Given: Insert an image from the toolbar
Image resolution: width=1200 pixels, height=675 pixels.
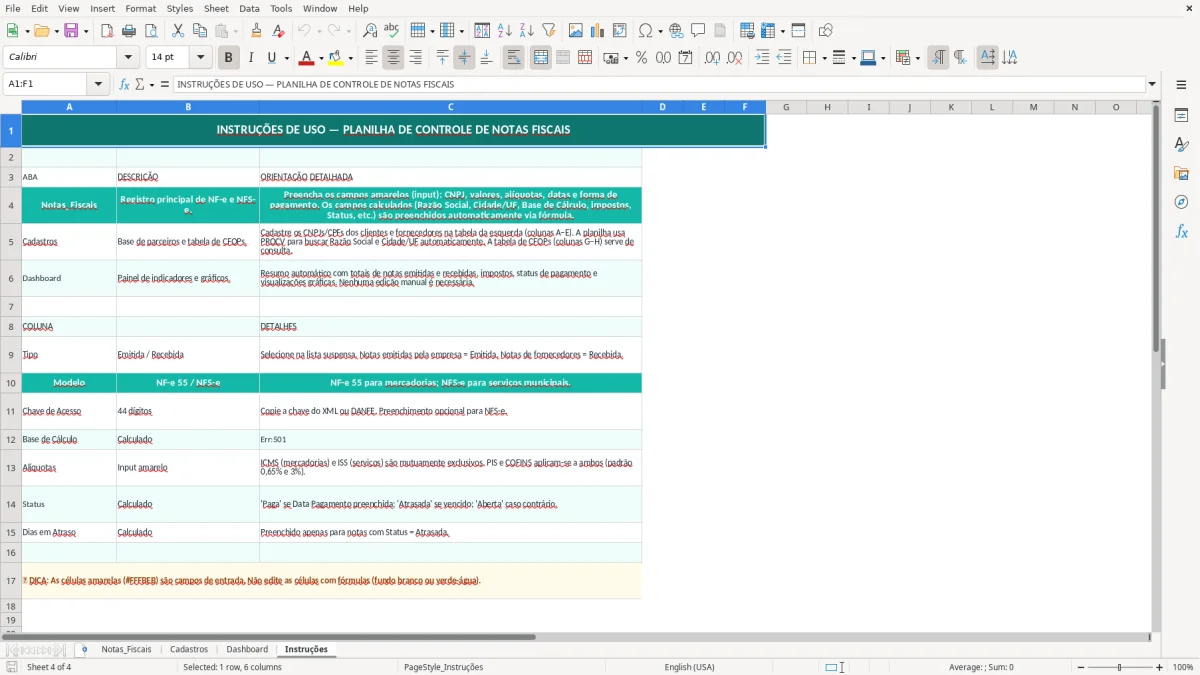Looking at the screenshot, I should coord(575,30).
